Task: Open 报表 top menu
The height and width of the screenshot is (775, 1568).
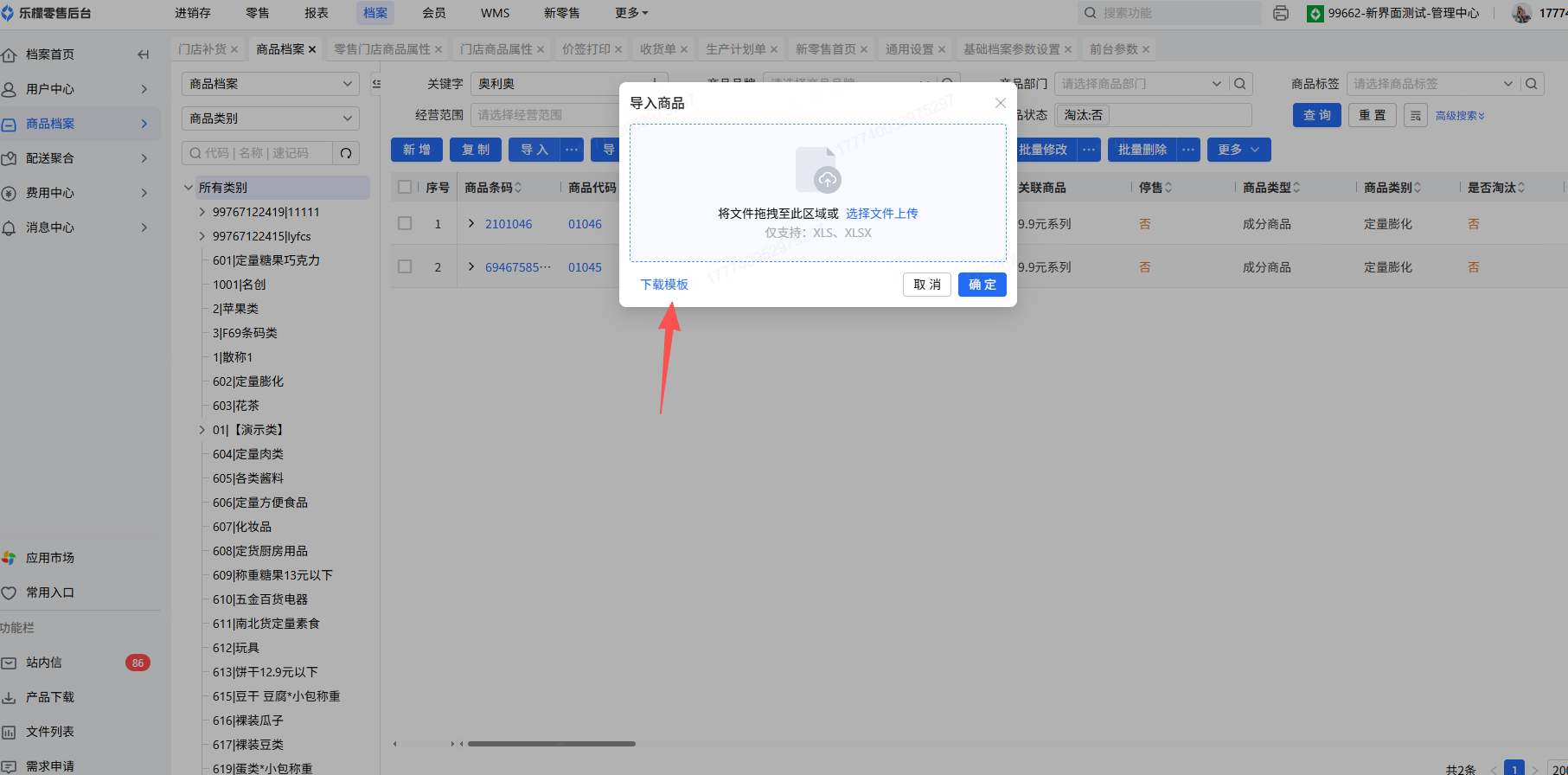Action: 317,13
